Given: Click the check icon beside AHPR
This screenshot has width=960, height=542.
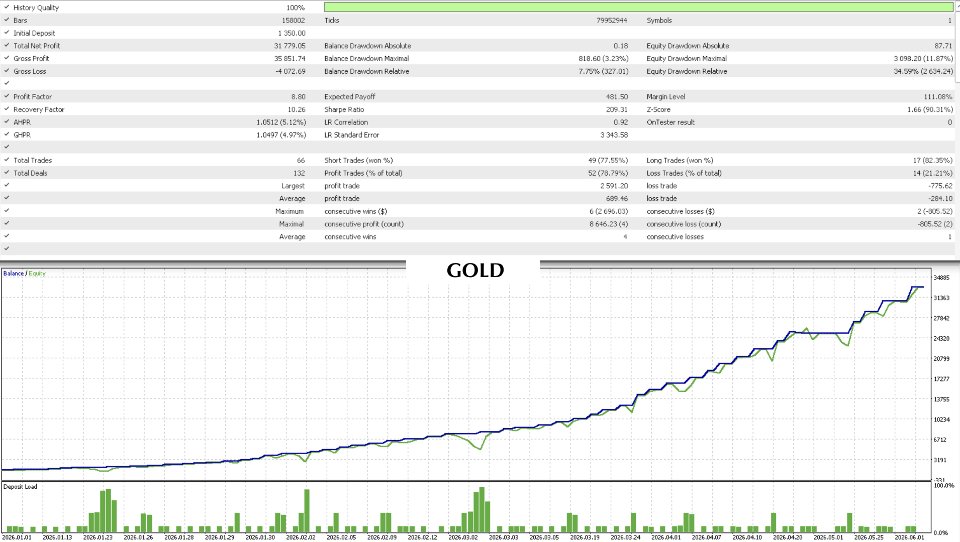Looking at the screenshot, I should 6,122.
